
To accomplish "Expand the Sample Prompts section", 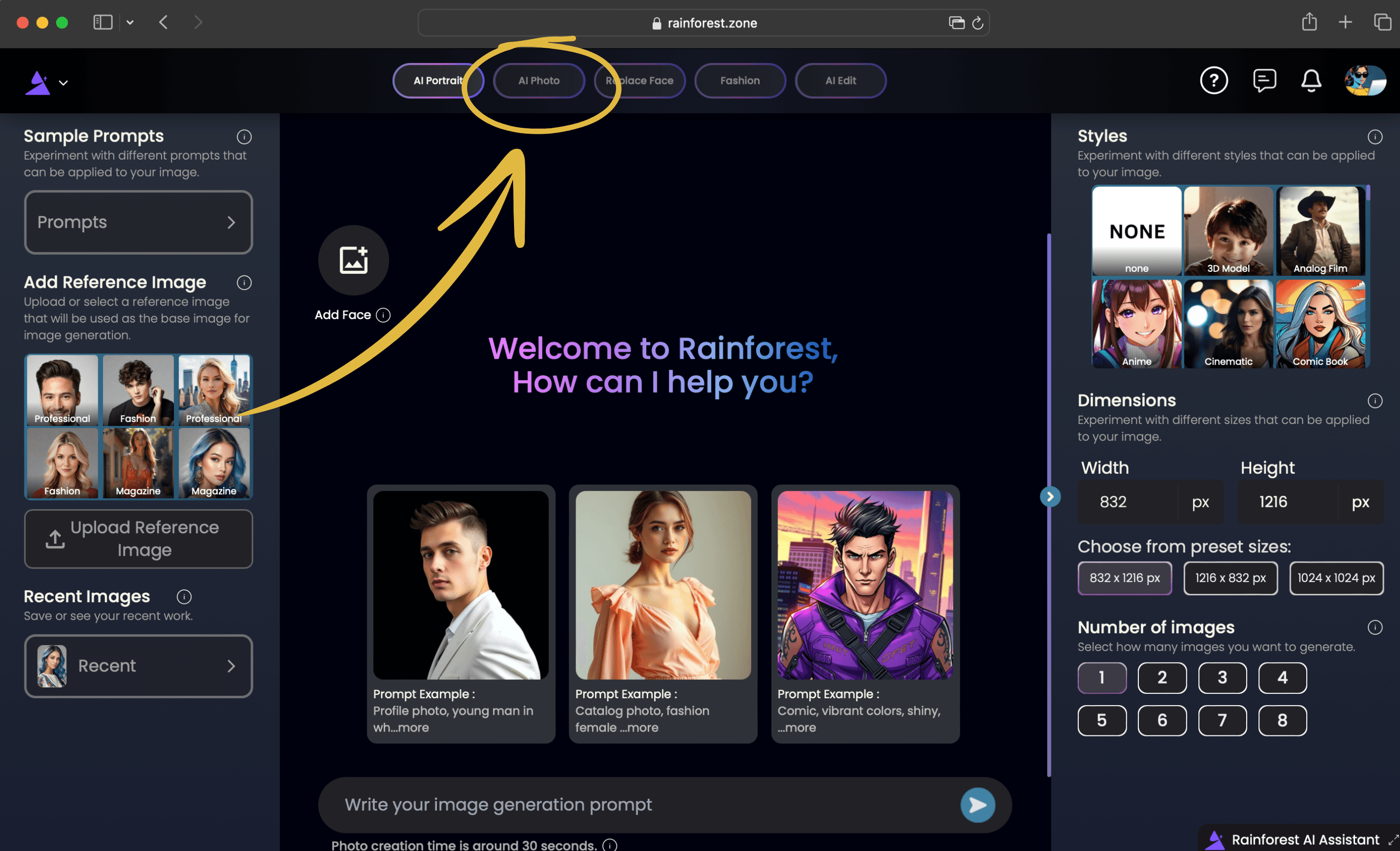I will pos(138,222).
